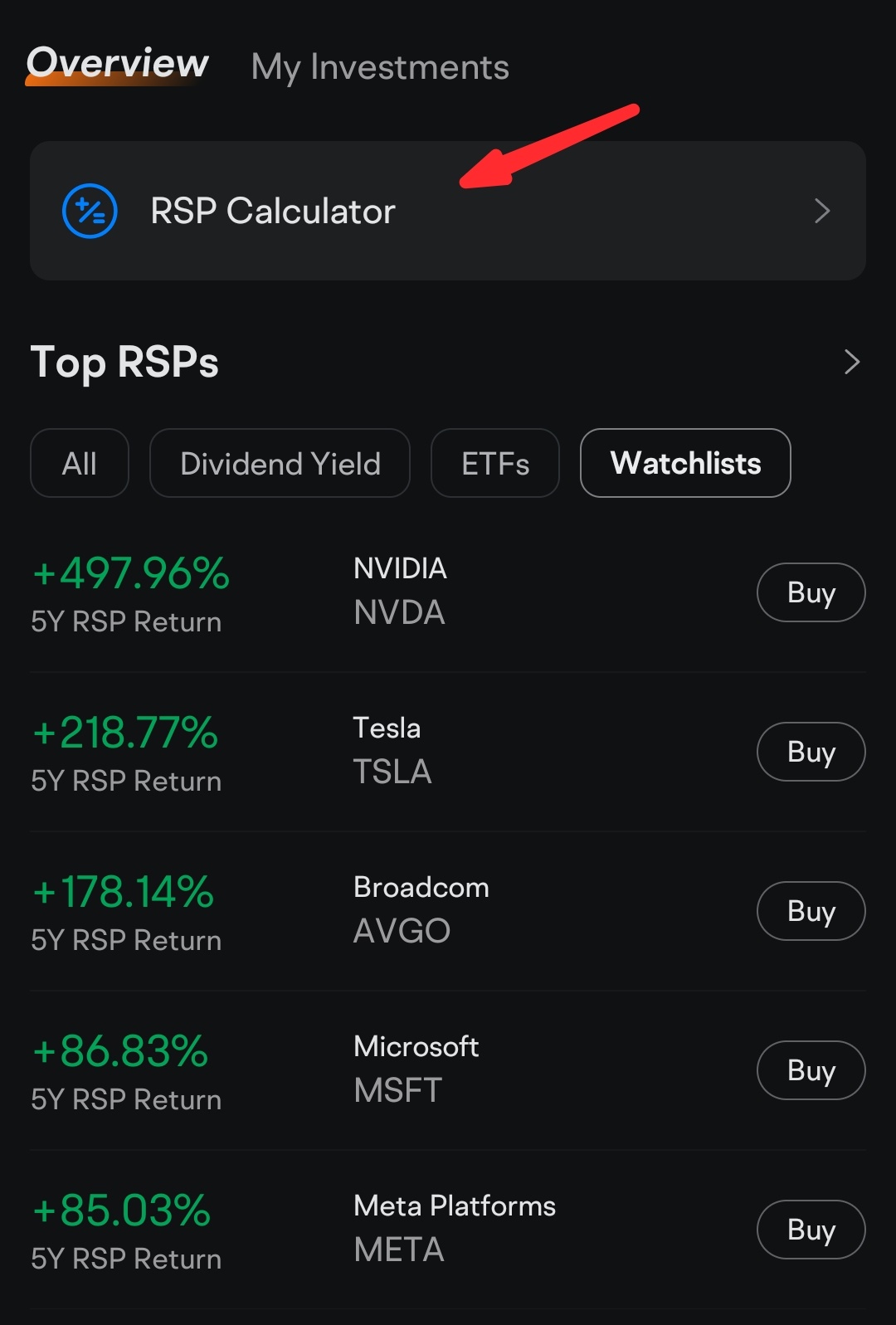Viewport: 896px width, 1325px height.
Task: Tap Buy for Microsoft MSFT
Action: click(x=811, y=1070)
